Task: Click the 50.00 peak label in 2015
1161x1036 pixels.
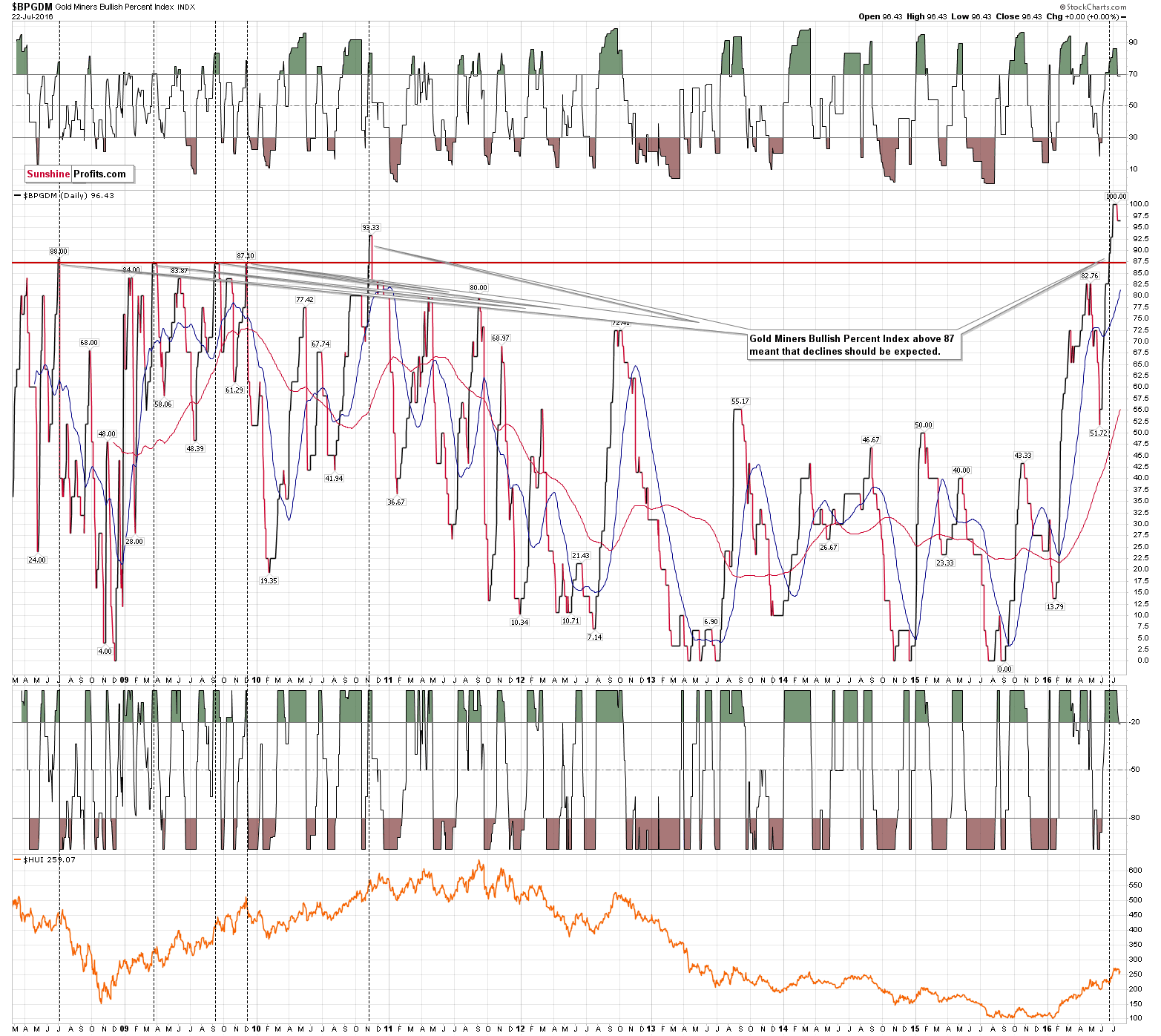Action: [x=924, y=426]
